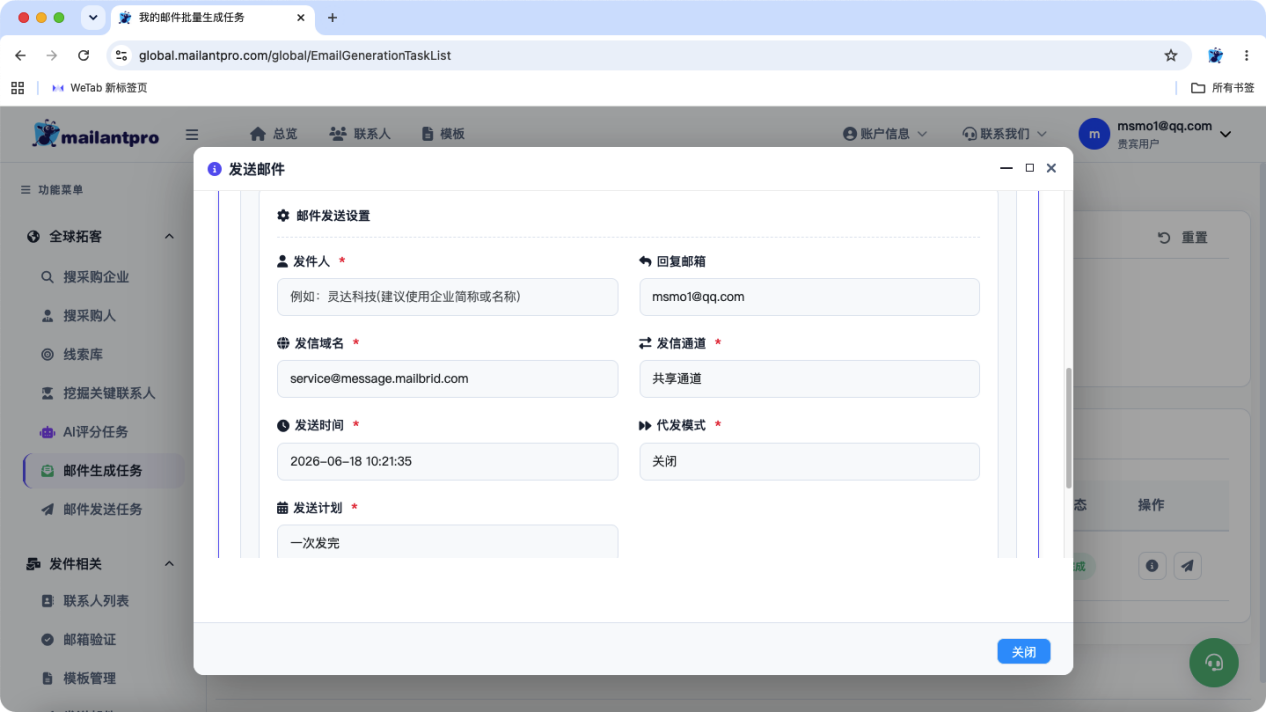1266x712 pixels.
Task: Expand 联系我们 dropdown
Action: click(1005, 134)
